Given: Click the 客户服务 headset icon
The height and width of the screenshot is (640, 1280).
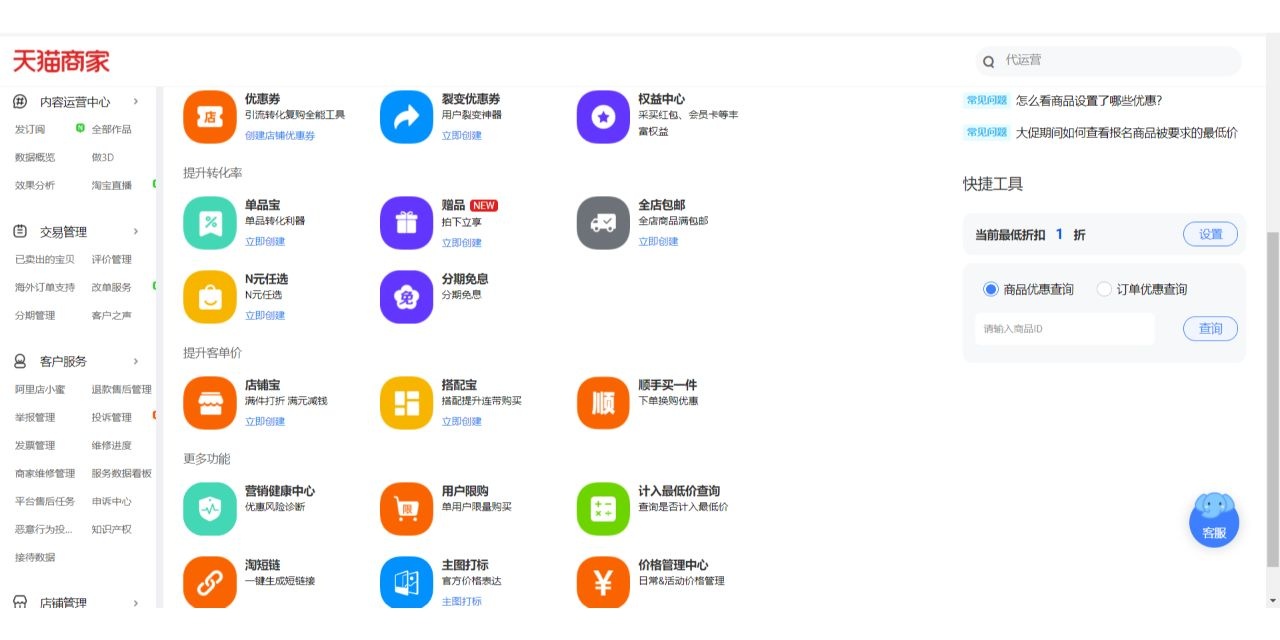Looking at the screenshot, I should pos(20,361).
